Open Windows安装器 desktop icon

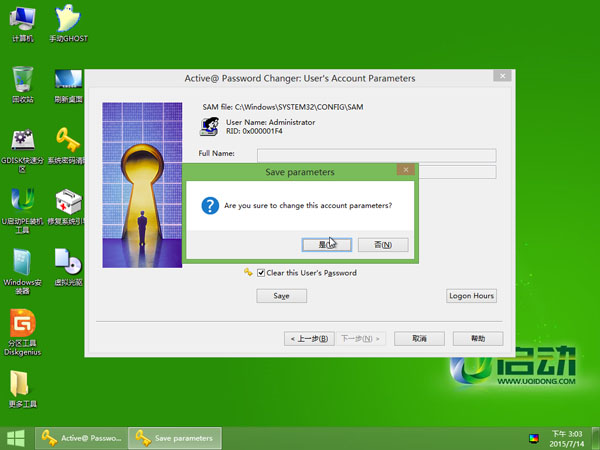[x=23, y=271]
